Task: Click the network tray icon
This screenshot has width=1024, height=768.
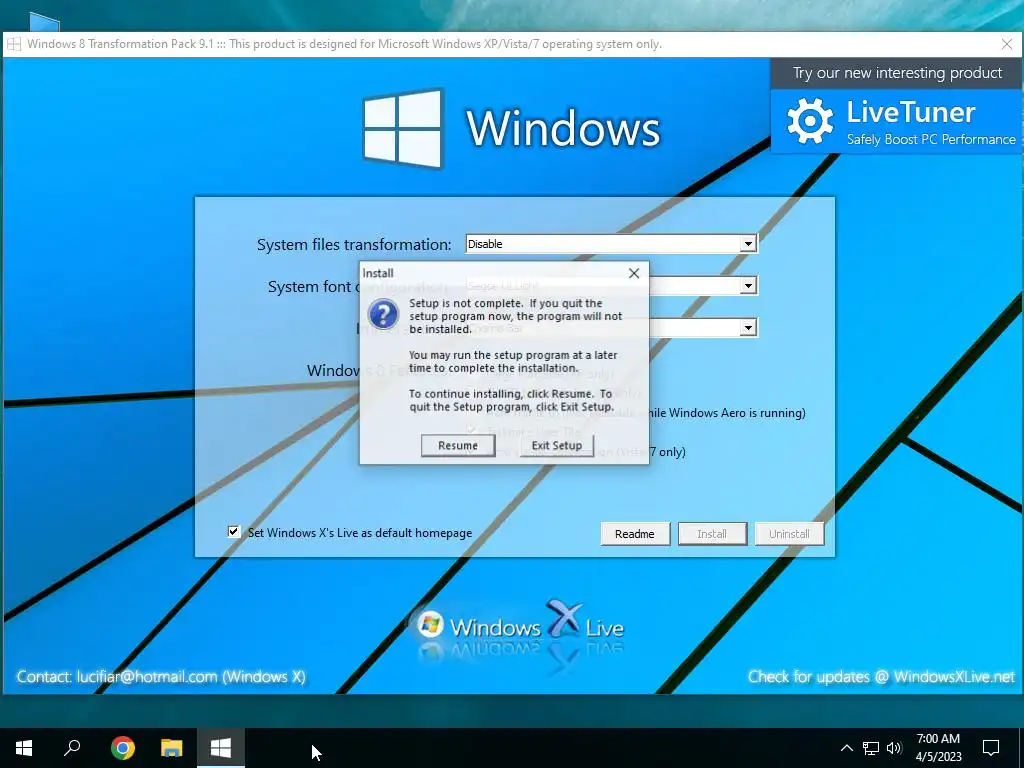Action: point(871,748)
